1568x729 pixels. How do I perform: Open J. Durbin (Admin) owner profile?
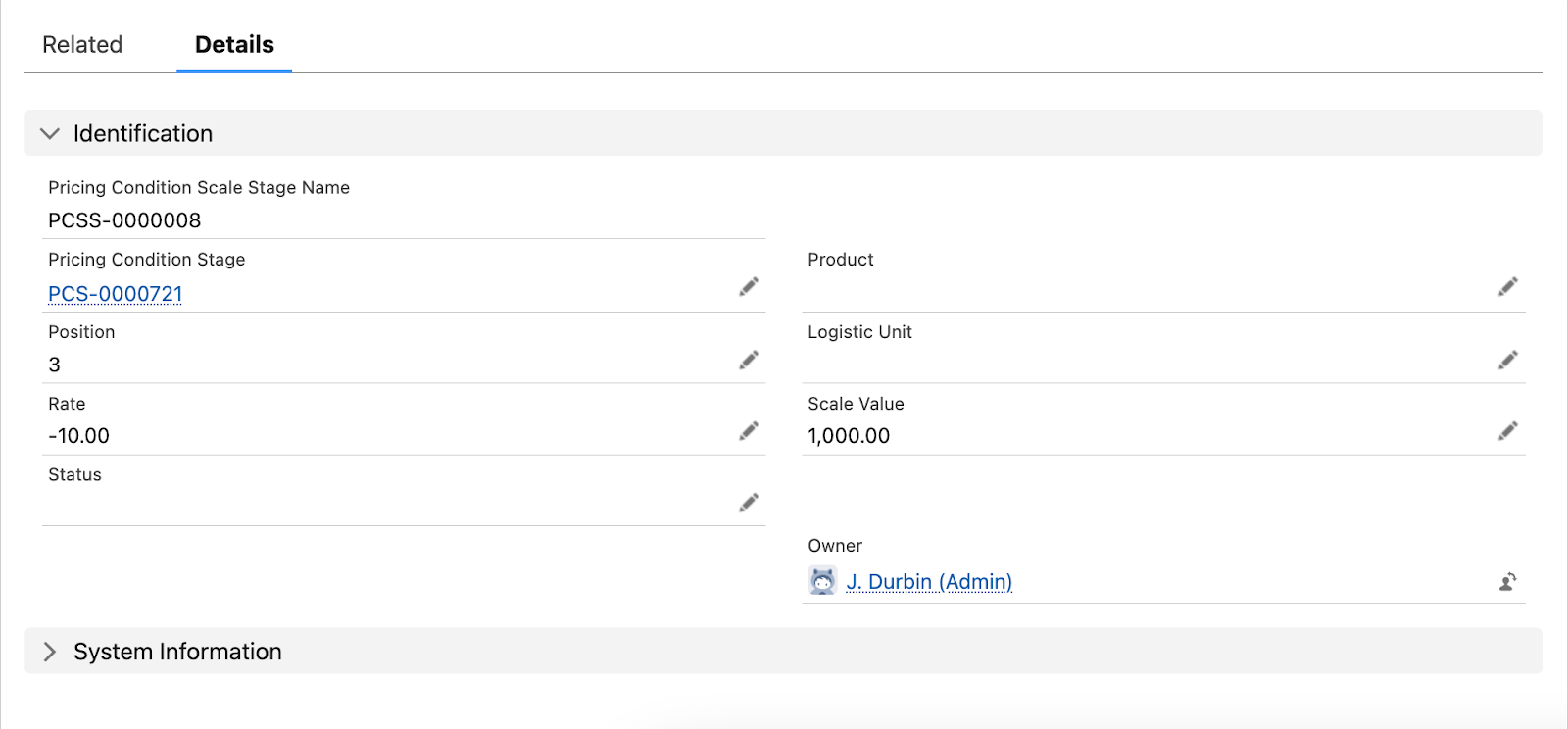929,582
